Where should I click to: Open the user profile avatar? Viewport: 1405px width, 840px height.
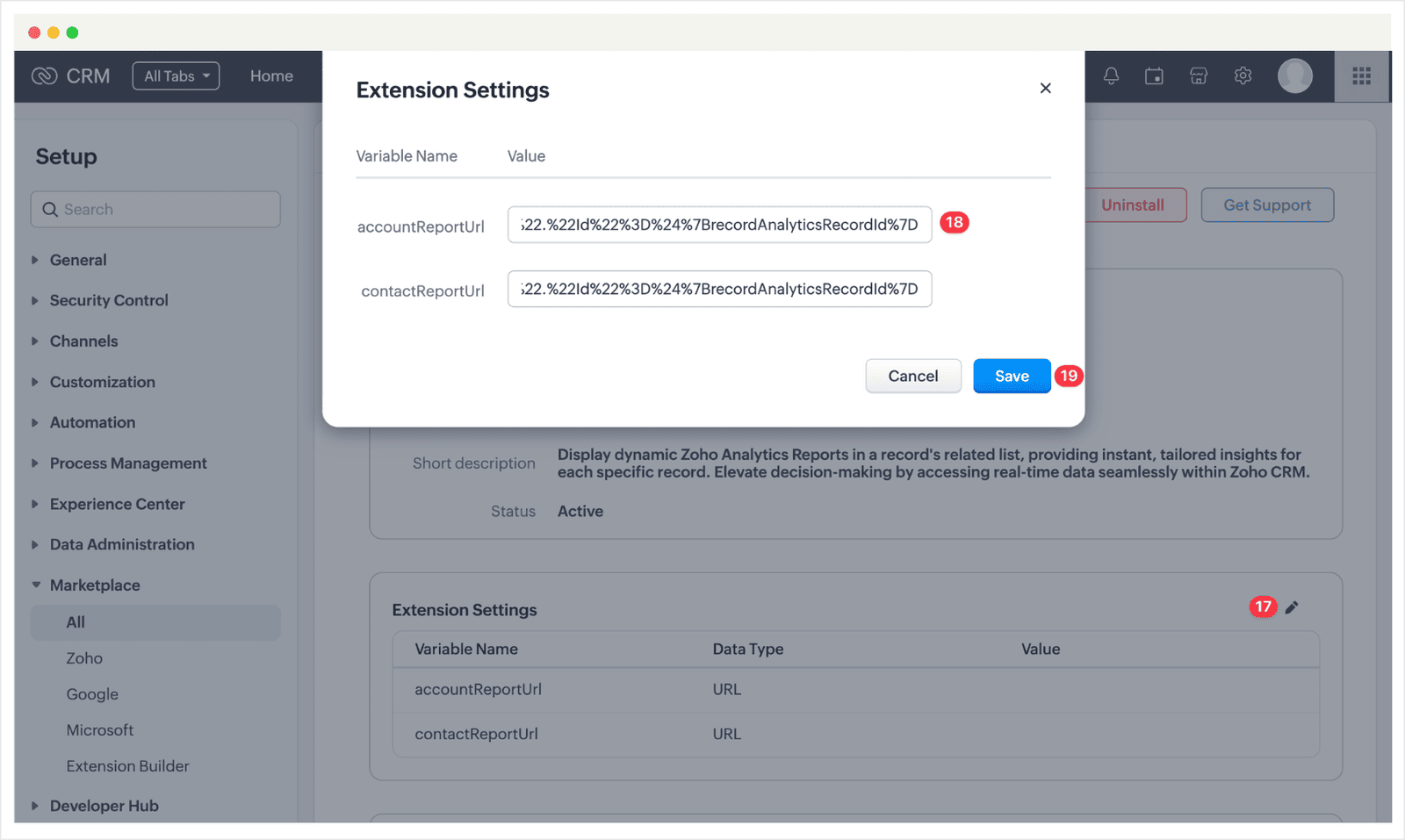[1295, 76]
